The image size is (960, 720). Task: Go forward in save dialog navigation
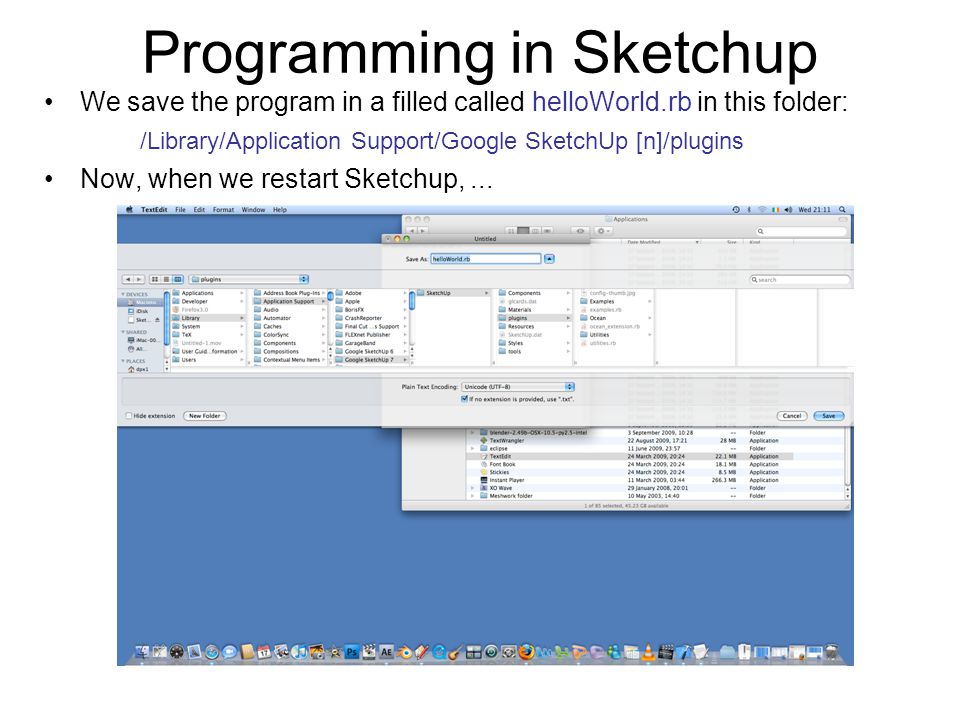139,279
